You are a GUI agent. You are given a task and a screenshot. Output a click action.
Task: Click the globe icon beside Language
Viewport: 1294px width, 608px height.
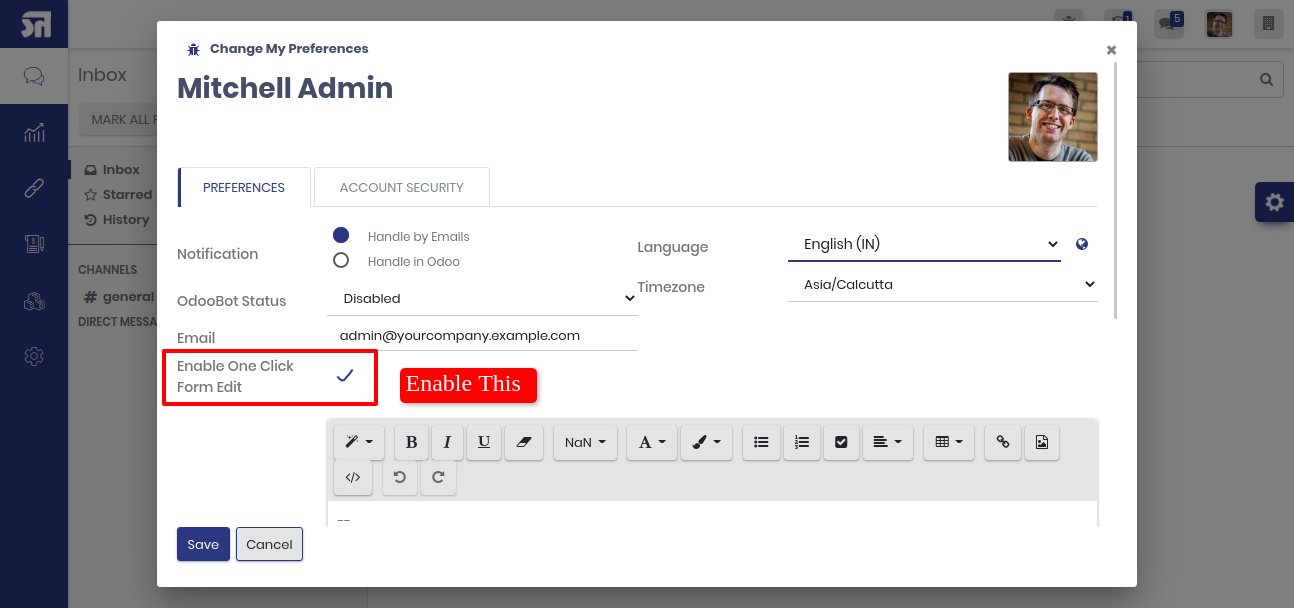point(1082,244)
